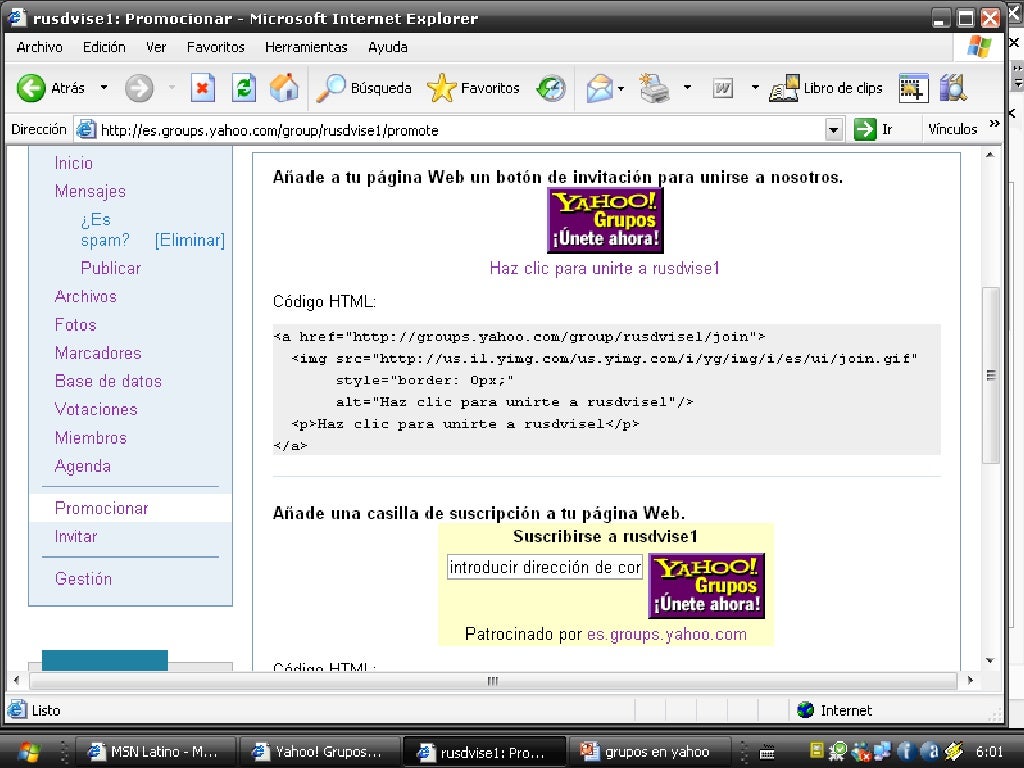Click the [Eliminar] link
1024x768 pixels.
[190, 240]
